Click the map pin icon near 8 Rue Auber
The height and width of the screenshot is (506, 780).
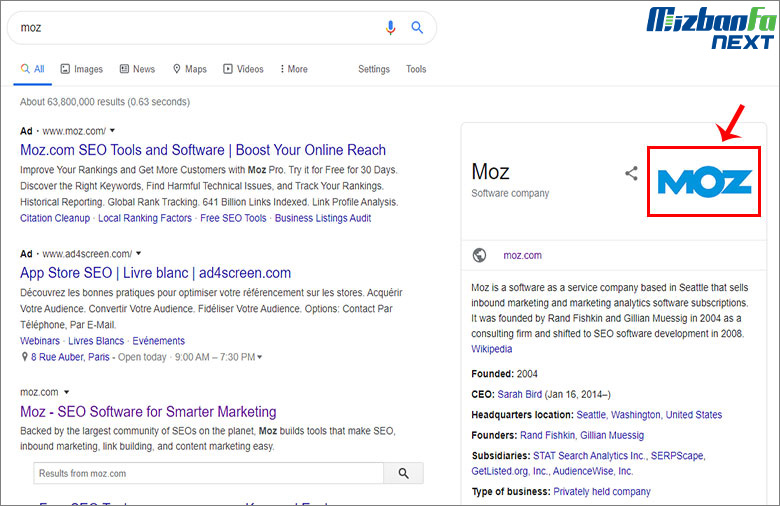(x=24, y=357)
